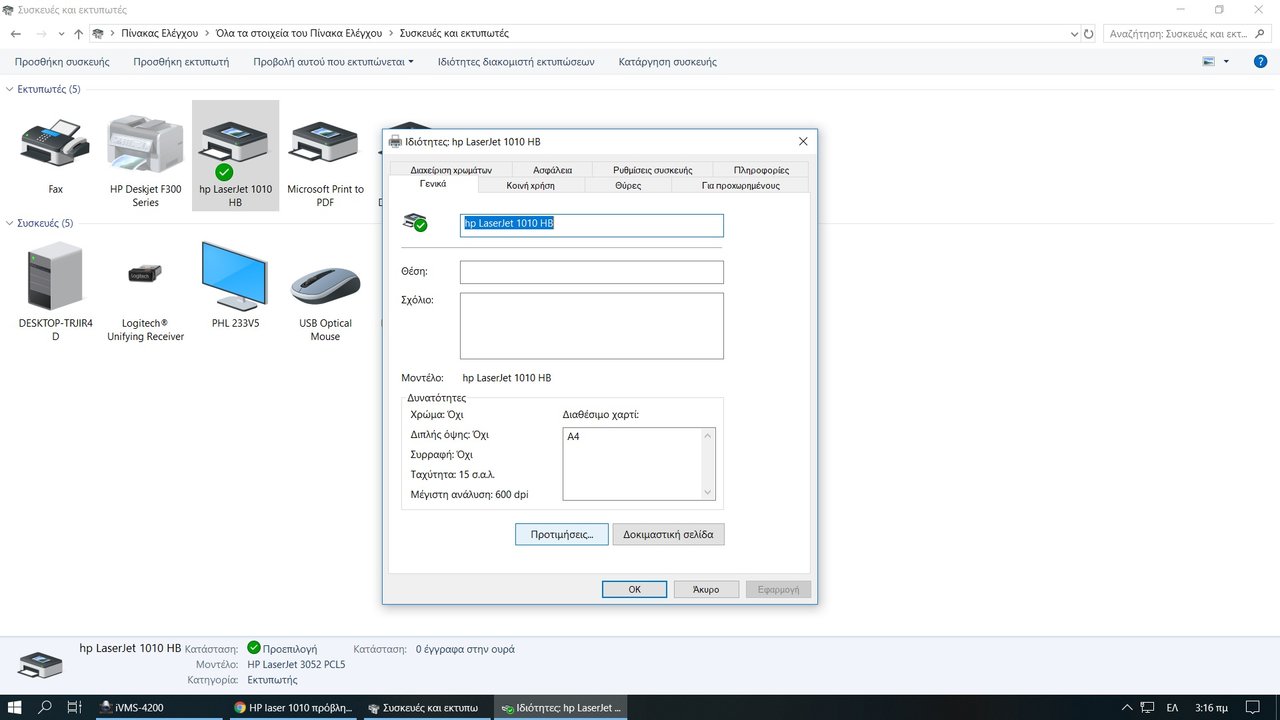The height and width of the screenshot is (720, 1280).
Task: Switch to Συσκευές και εκτυπωτές taskbar window
Action: 428,707
